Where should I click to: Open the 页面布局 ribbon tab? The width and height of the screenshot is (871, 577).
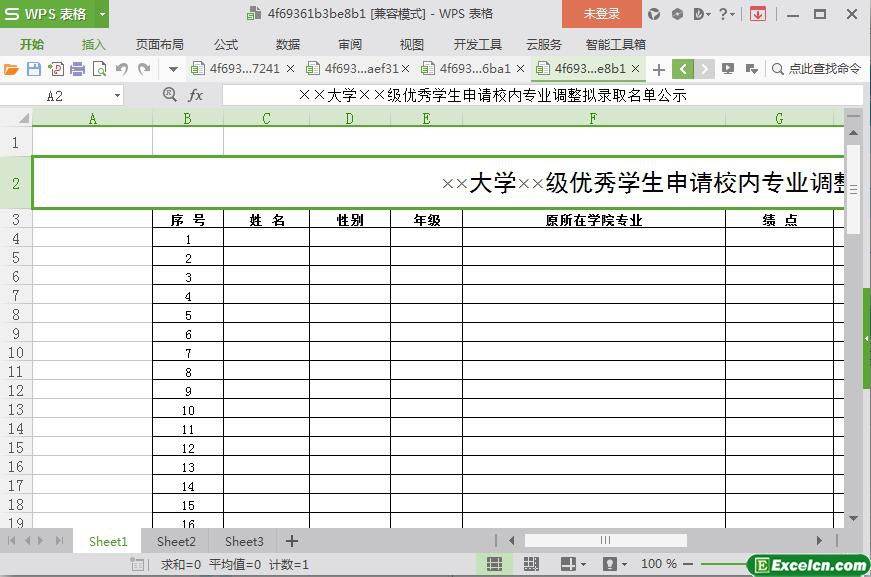160,44
